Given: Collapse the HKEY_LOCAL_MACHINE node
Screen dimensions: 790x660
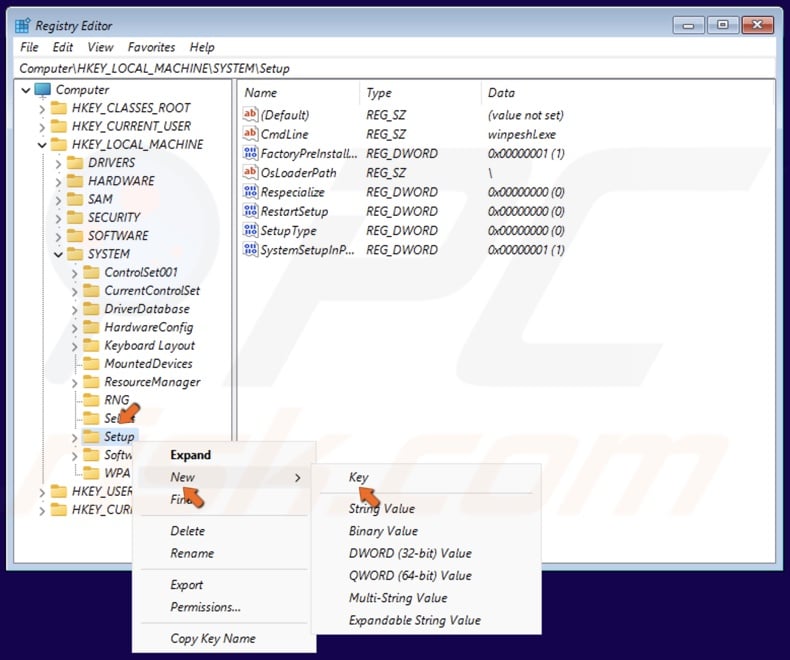Looking at the screenshot, I should [42, 146].
